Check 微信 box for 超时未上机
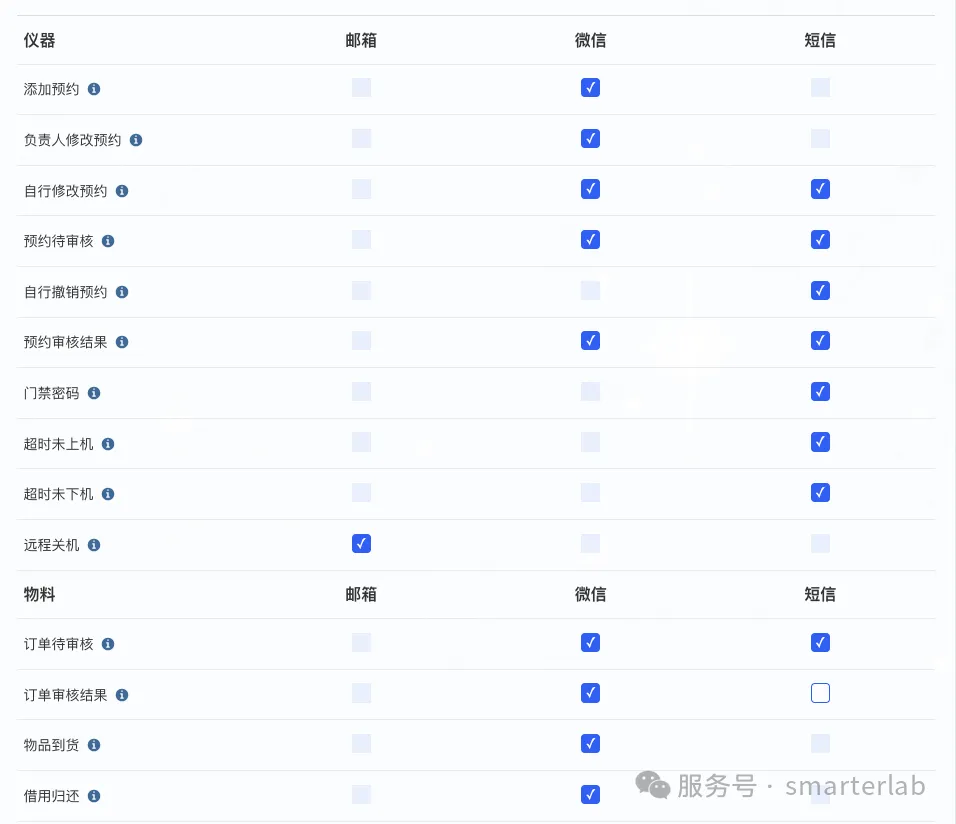 pos(590,442)
